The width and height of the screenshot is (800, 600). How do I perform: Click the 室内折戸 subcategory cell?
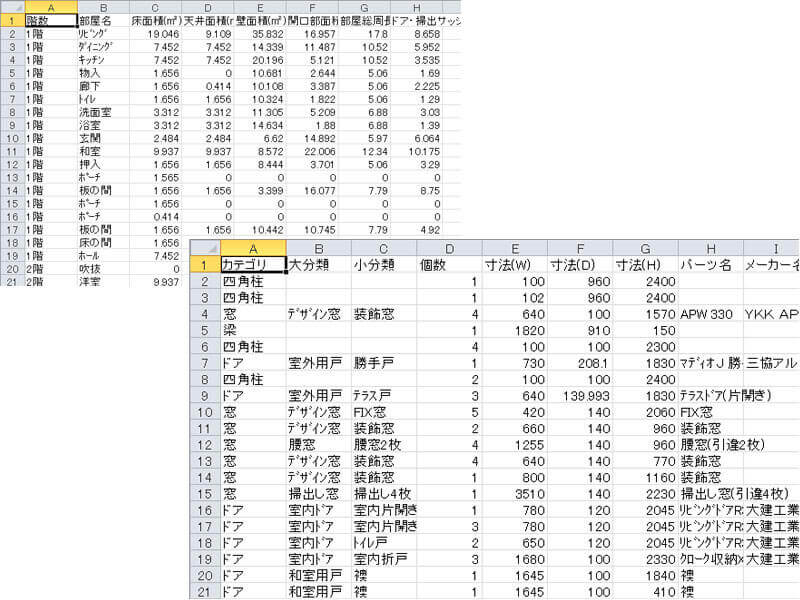coord(383,557)
